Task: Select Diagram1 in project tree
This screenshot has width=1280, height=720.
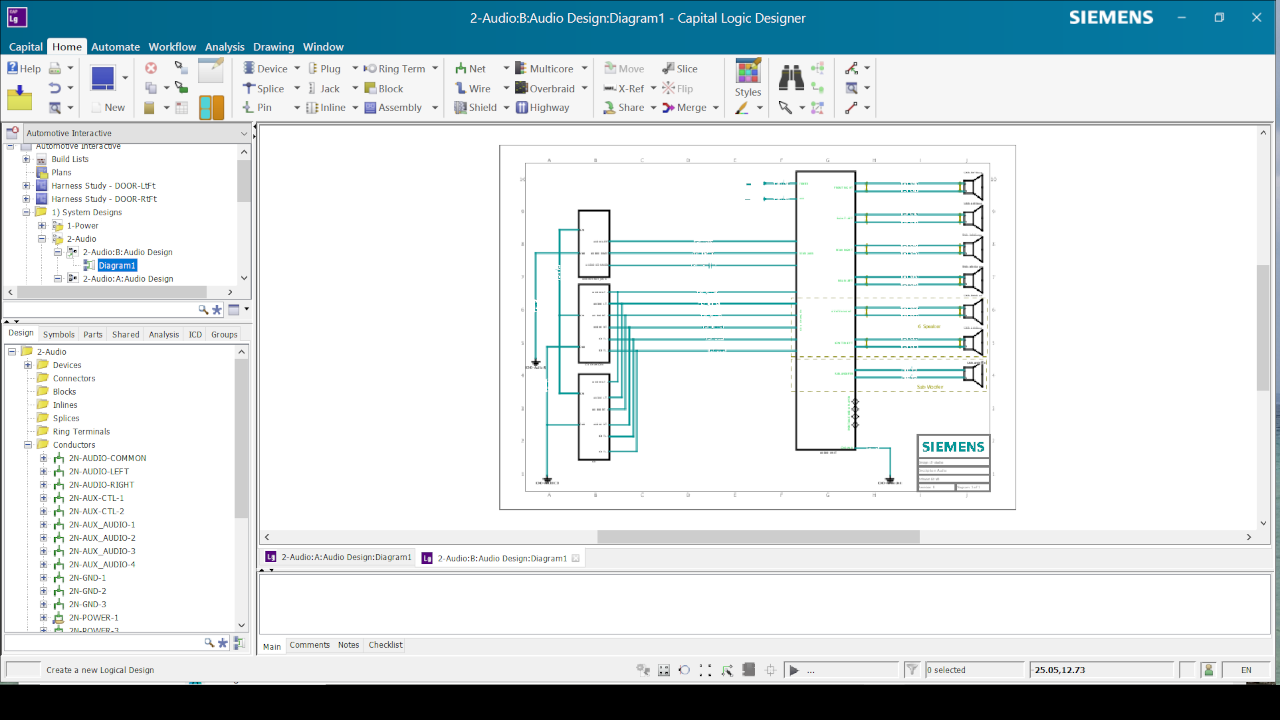Action: (x=117, y=266)
